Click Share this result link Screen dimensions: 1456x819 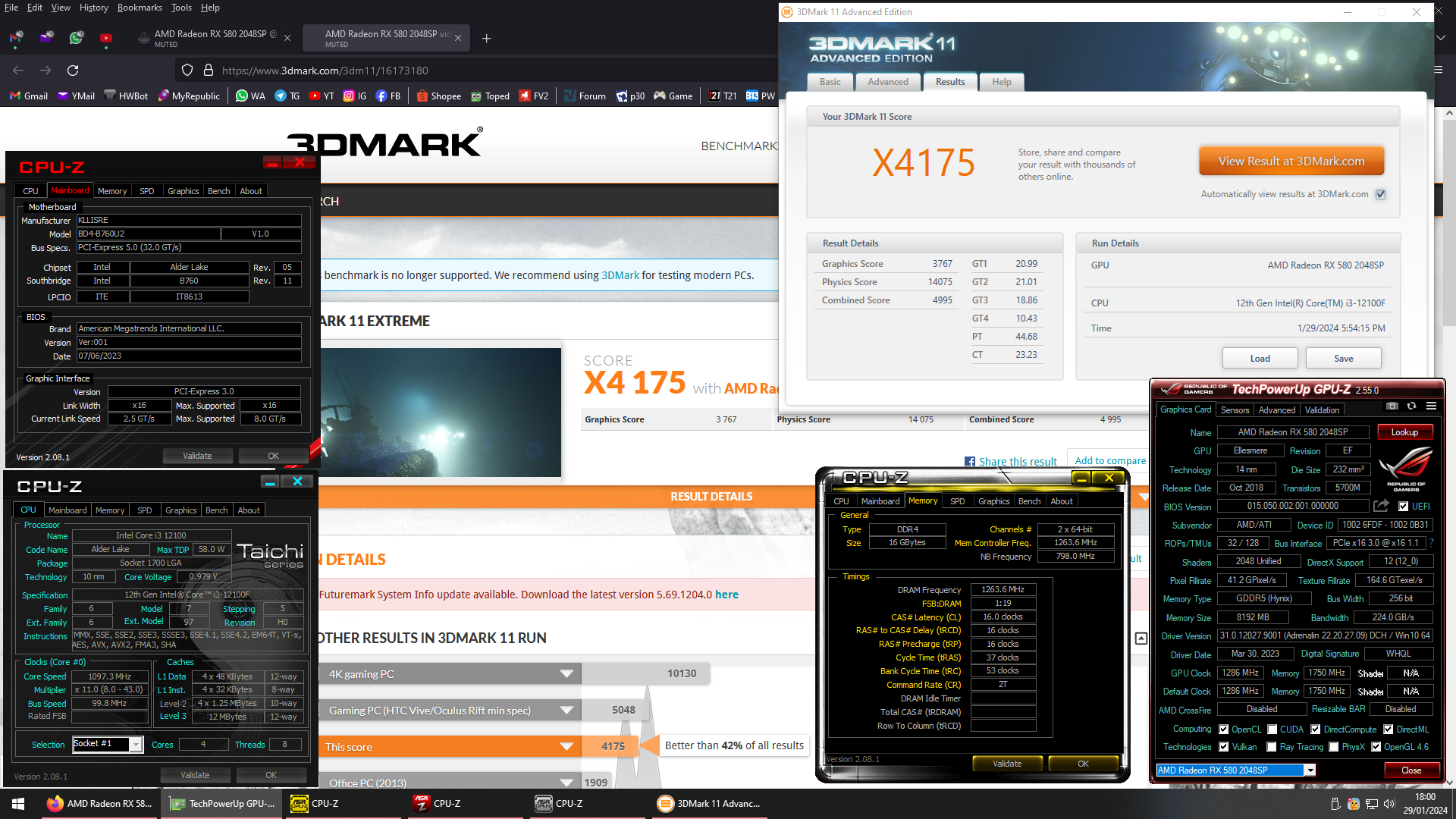1017,461
